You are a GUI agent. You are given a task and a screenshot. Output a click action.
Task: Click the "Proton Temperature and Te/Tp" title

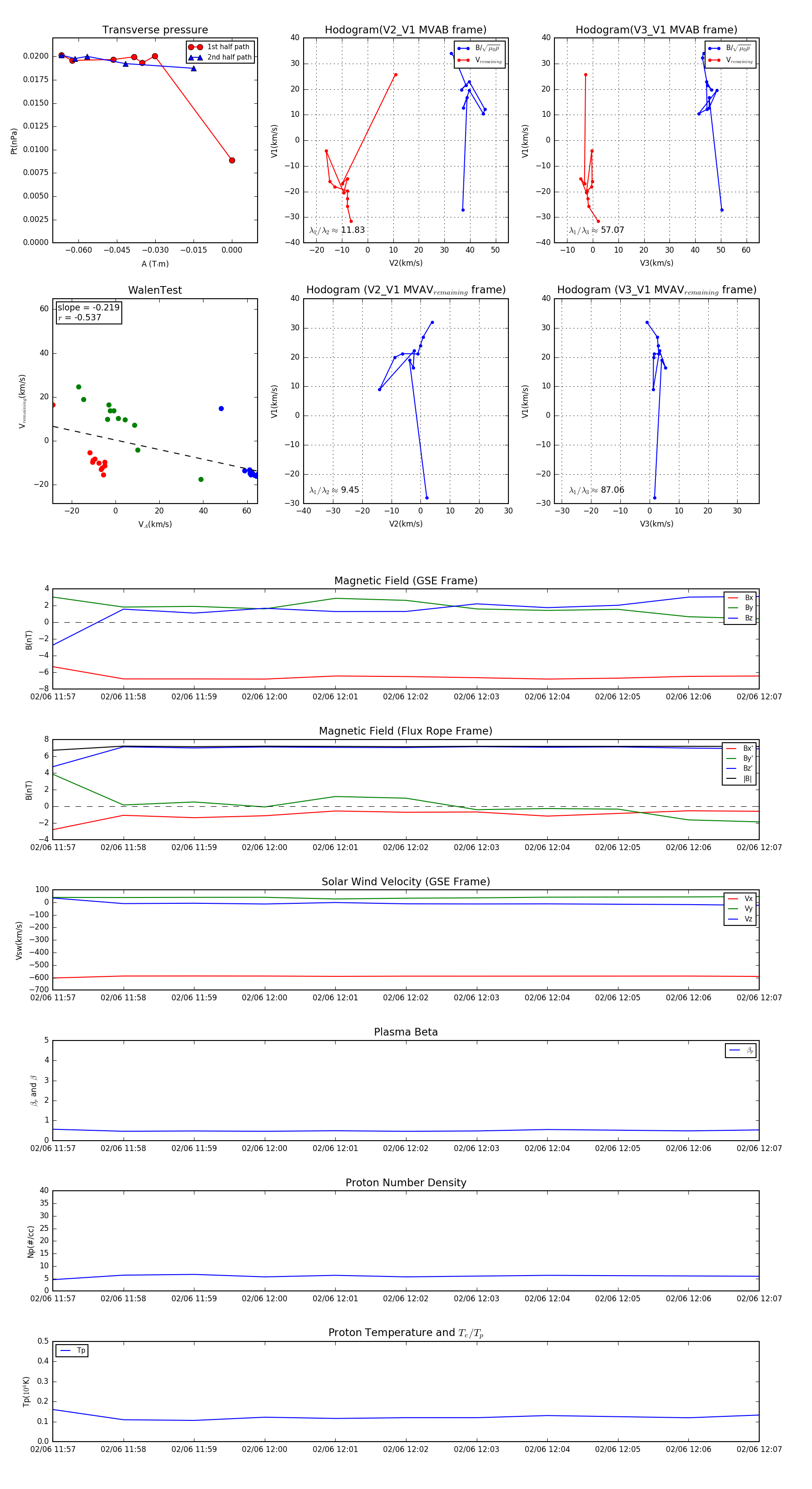[406, 1332]
